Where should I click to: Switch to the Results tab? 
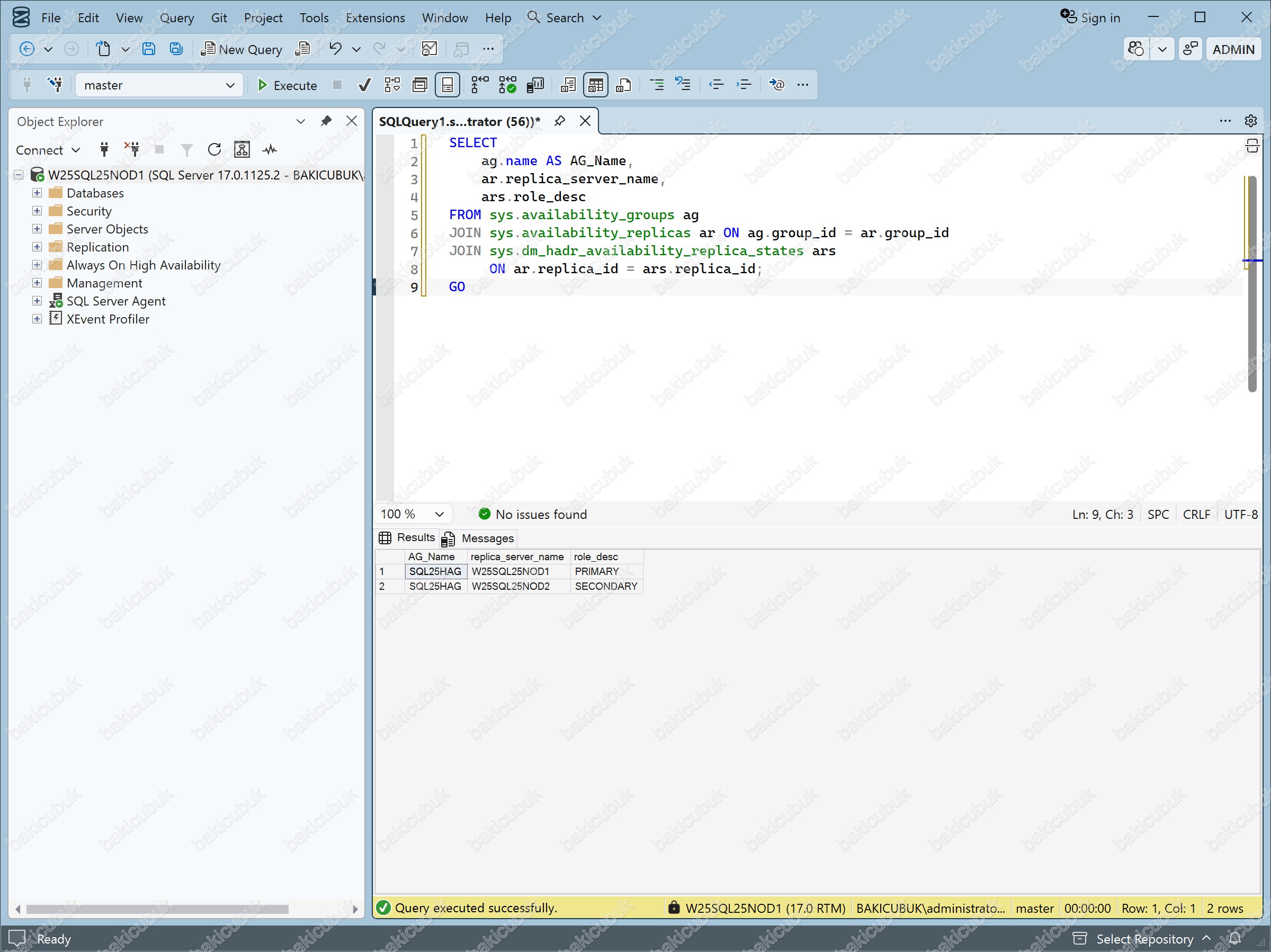coord(407,538)
